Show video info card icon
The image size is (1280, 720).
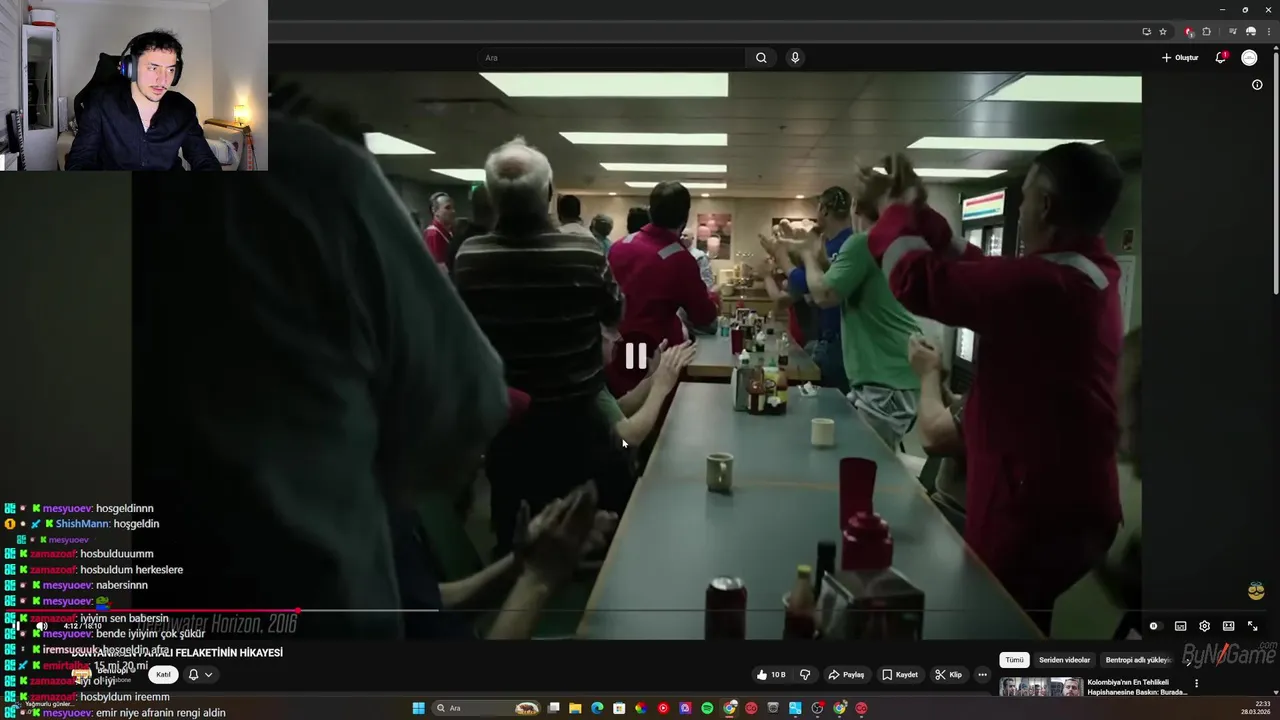[1257, 85]
